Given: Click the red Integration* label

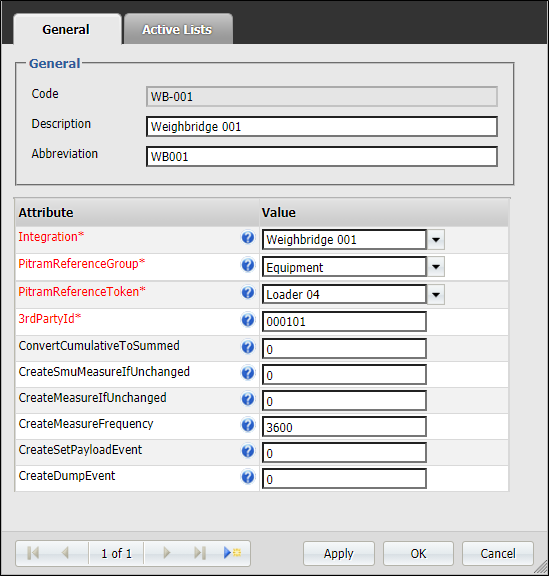Looking at the screenshot, I should [51, 237].
